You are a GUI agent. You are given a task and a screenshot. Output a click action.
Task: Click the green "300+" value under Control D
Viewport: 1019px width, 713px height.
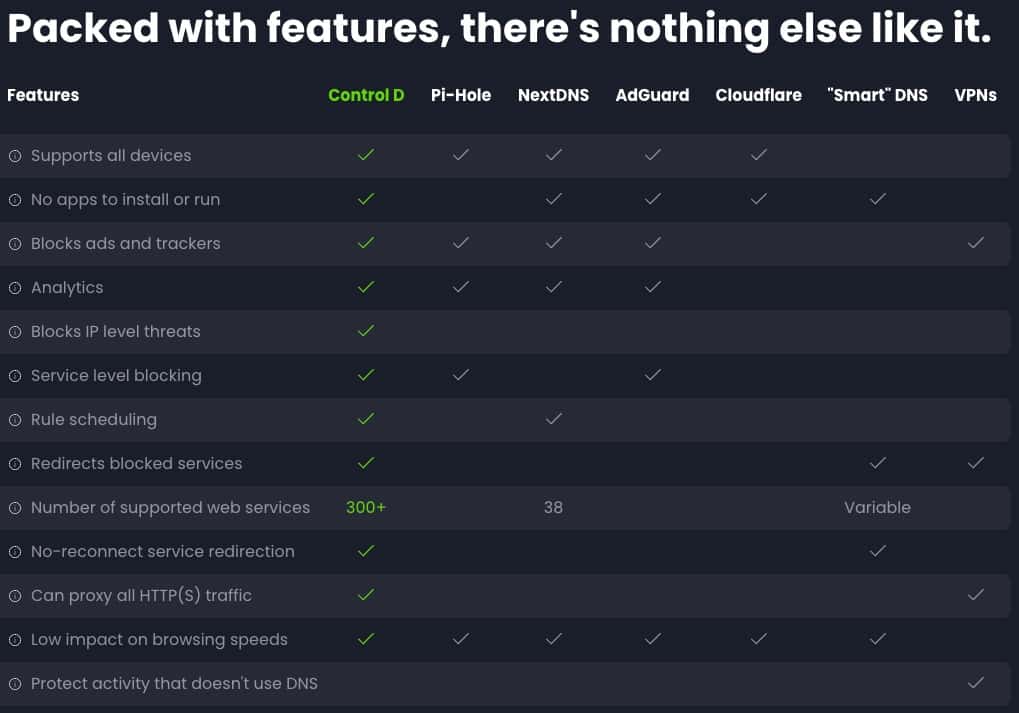click(x=366, y=507)
